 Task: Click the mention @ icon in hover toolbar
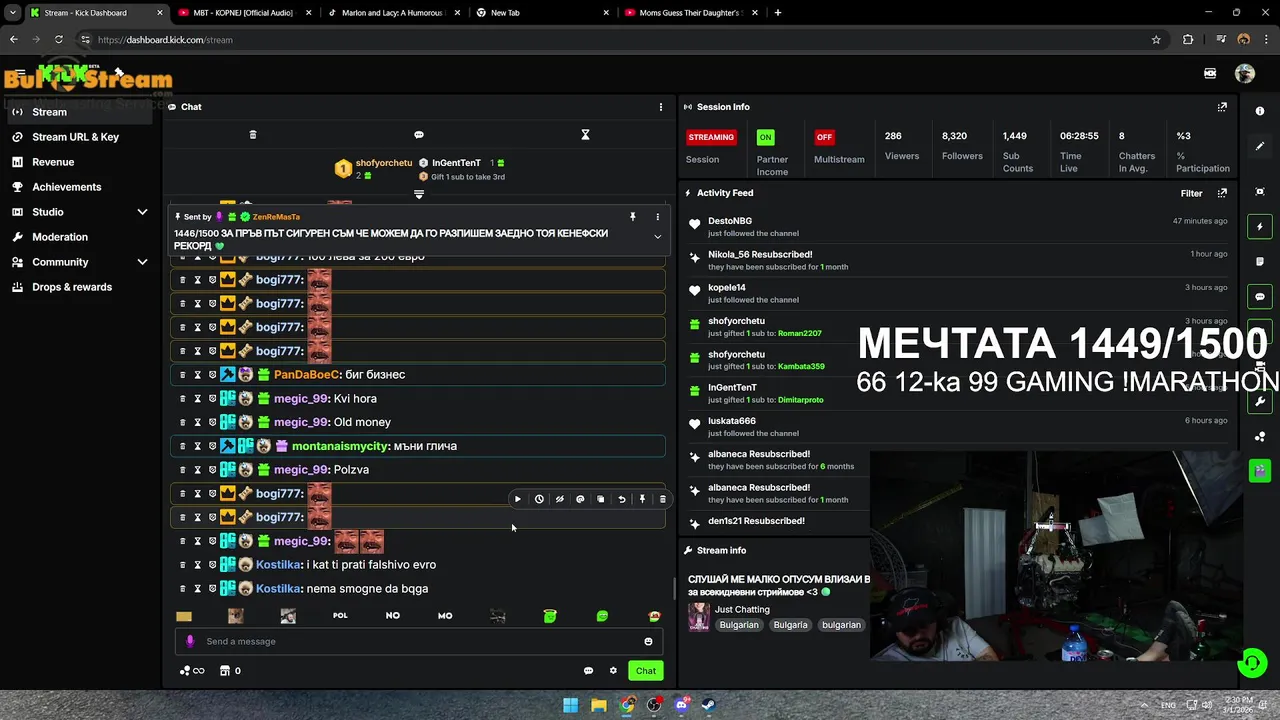click(580, 499)
